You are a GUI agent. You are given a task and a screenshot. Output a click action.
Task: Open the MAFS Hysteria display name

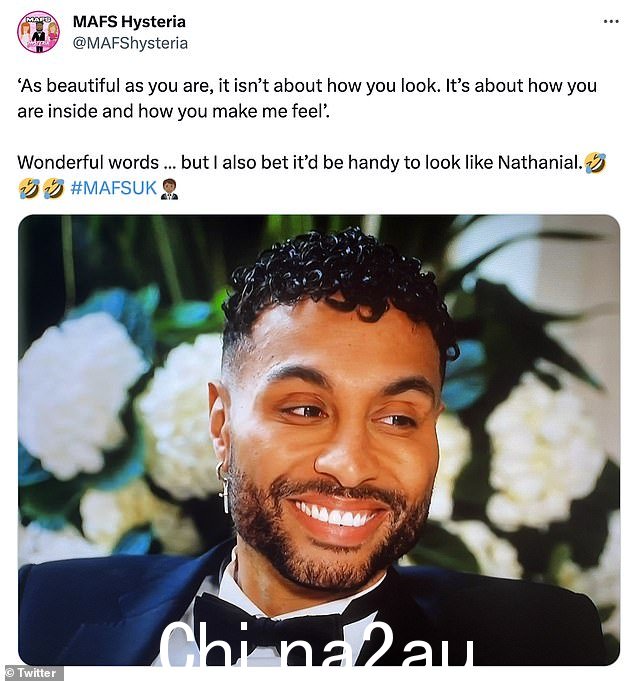pos(129,21)
